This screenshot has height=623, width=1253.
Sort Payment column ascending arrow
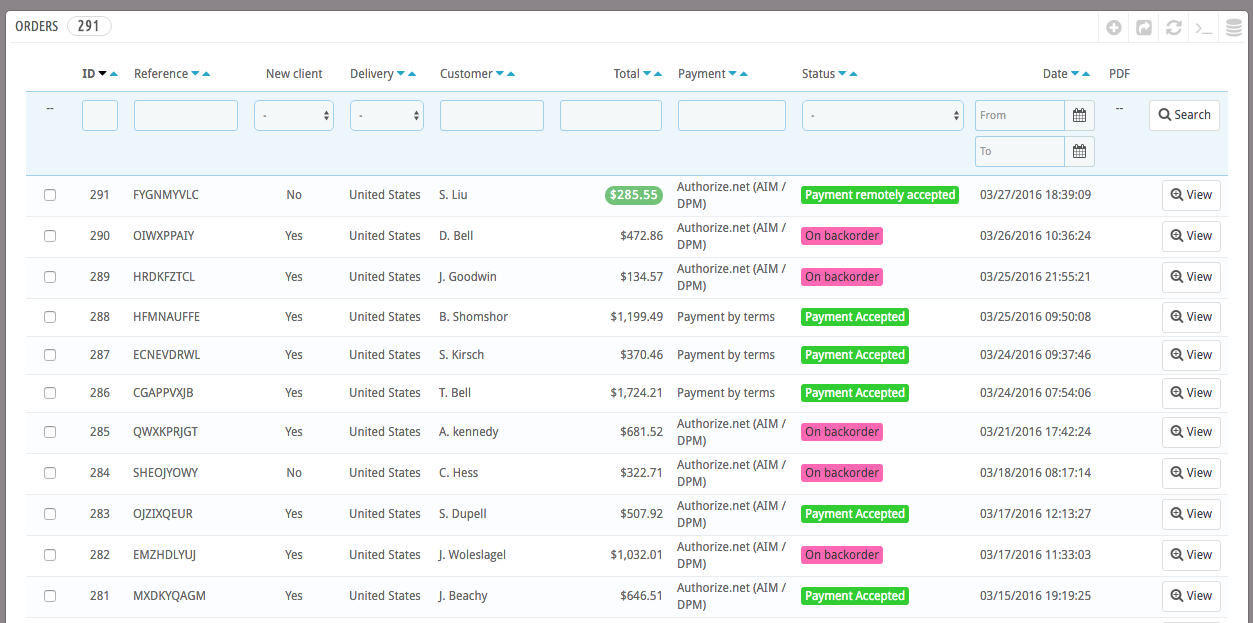pos(744,74)
